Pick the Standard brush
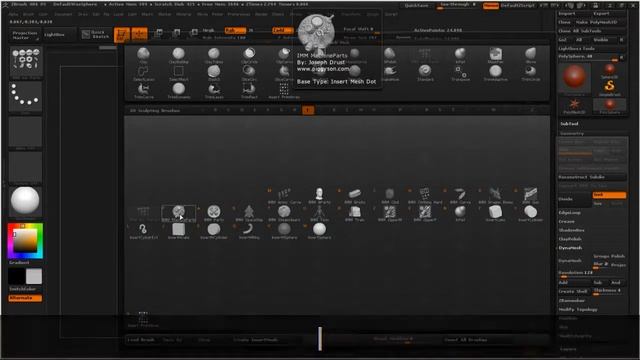The image size is (640, 360). pos(425,73)
